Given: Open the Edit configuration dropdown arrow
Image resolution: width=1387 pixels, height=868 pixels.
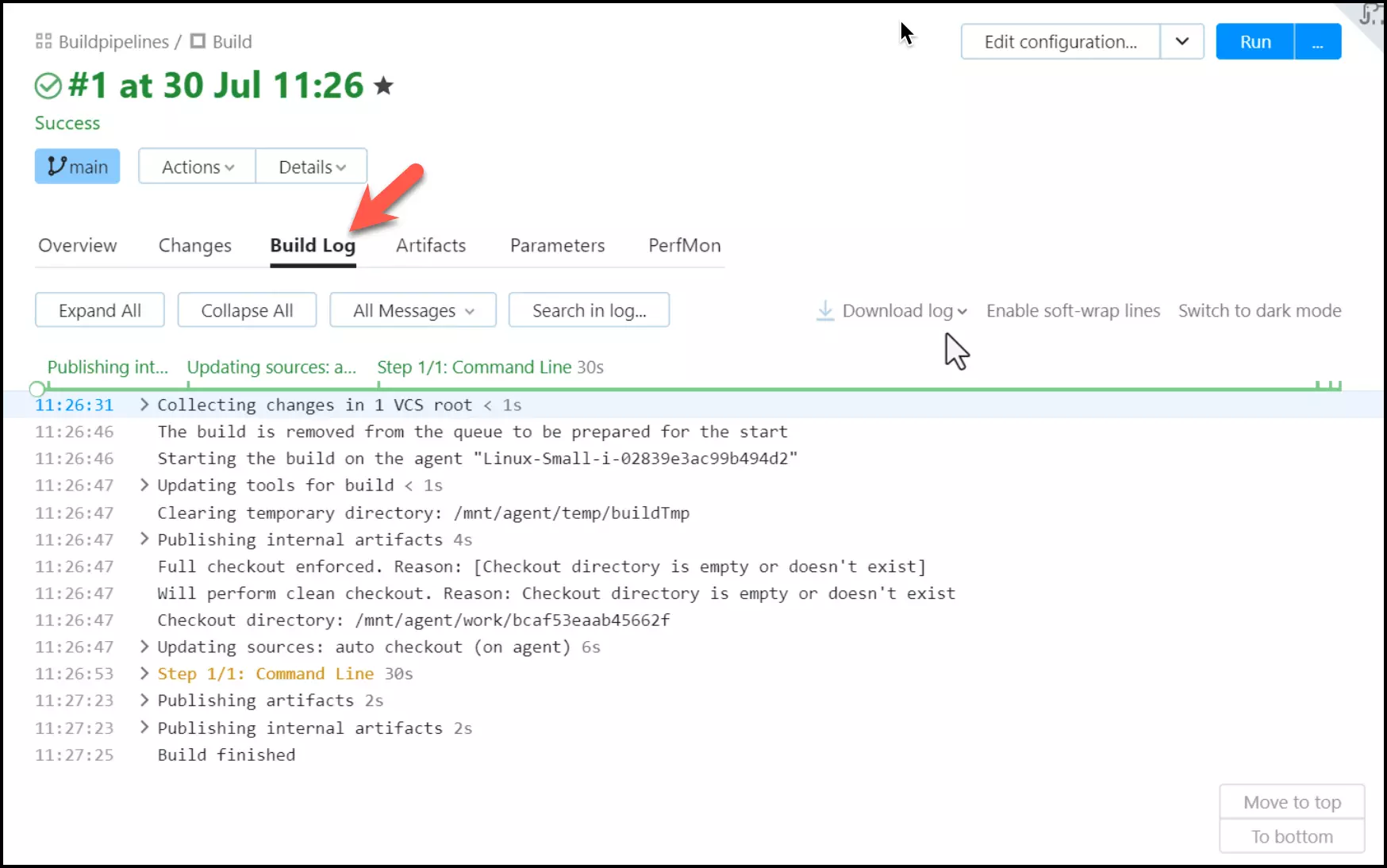Looking at the screenshot, I should [x=1181, y=42].
